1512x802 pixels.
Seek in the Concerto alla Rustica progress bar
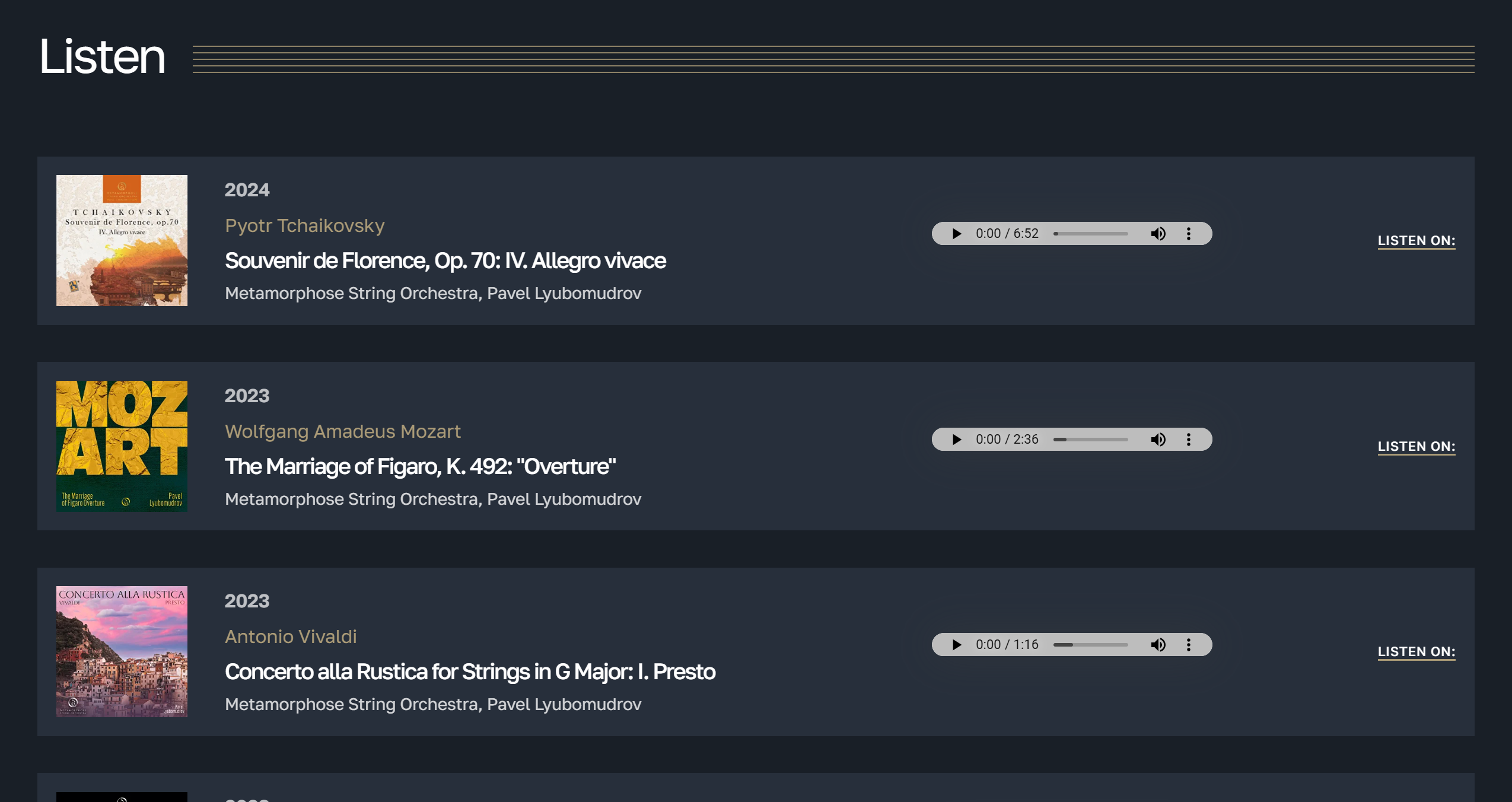click(x=1091, y=645)
